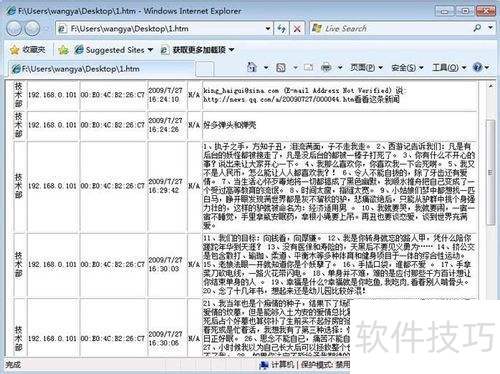Open Favorites via the star icon

pos(15,50)
